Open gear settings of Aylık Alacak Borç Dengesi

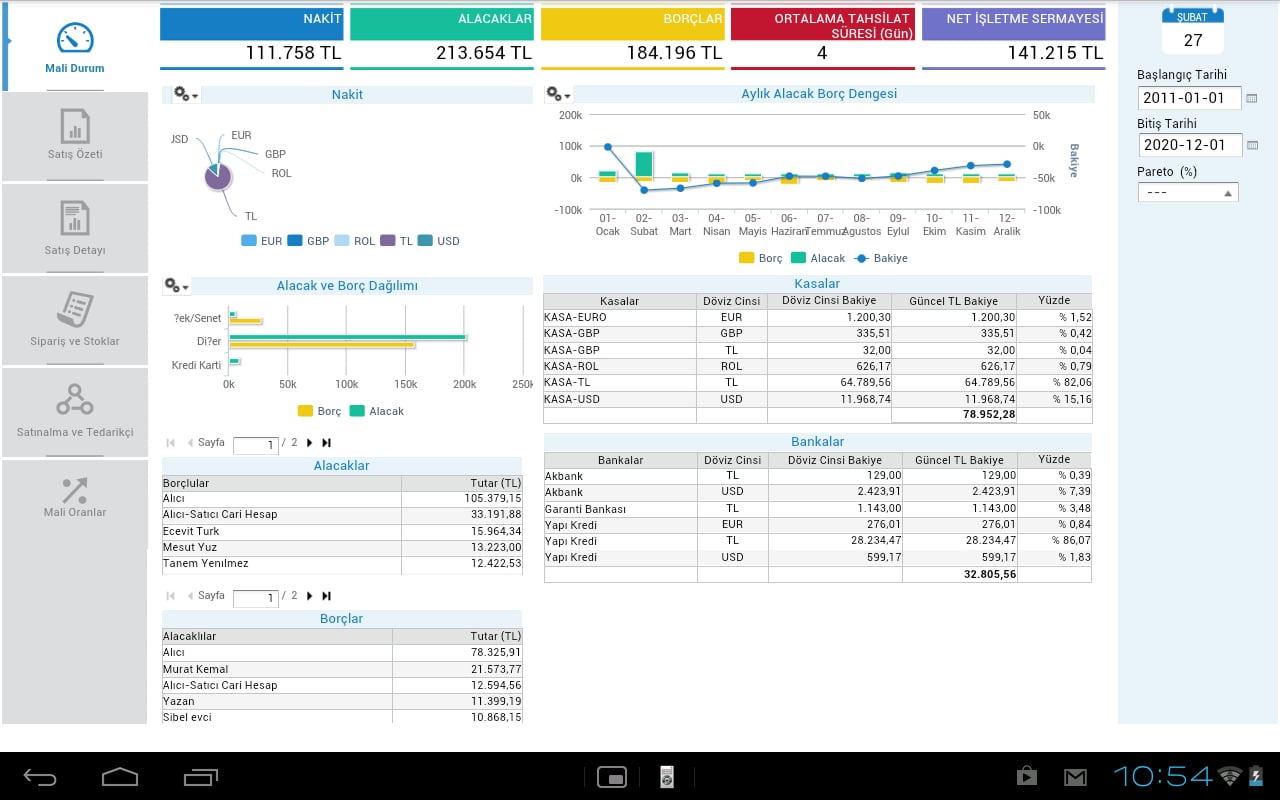tap(558, 94)
